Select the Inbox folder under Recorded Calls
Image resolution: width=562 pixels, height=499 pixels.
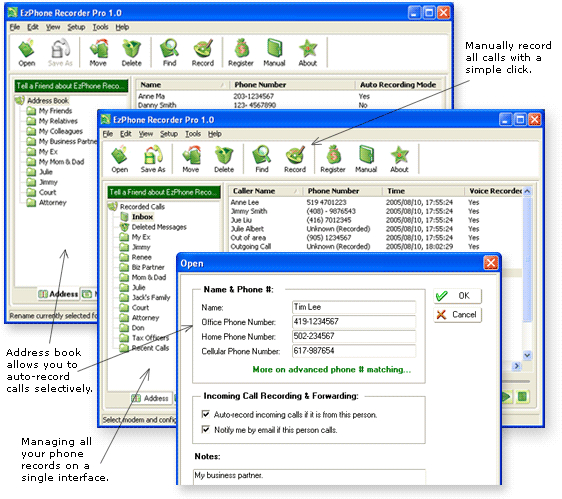(142, 217)
